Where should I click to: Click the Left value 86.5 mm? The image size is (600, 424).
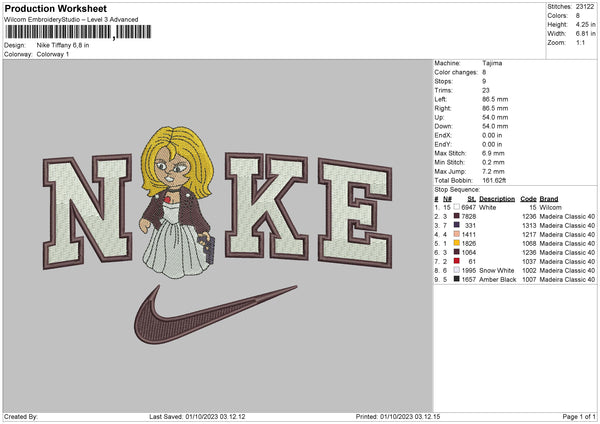[x=495, y=99]
